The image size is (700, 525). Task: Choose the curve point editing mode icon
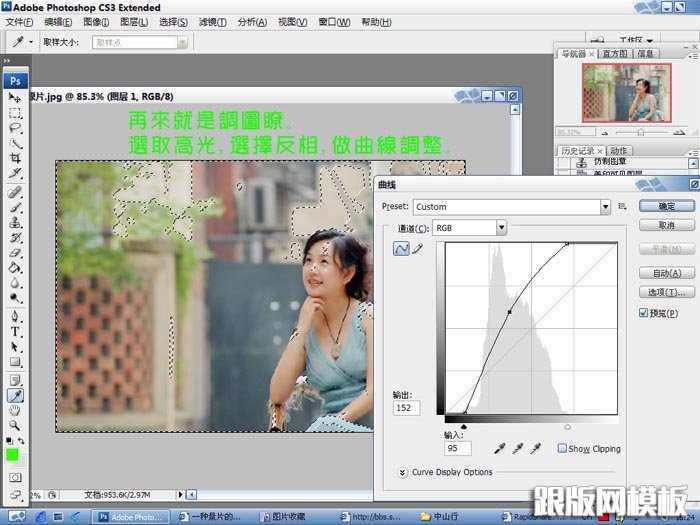tap(400, 249)
